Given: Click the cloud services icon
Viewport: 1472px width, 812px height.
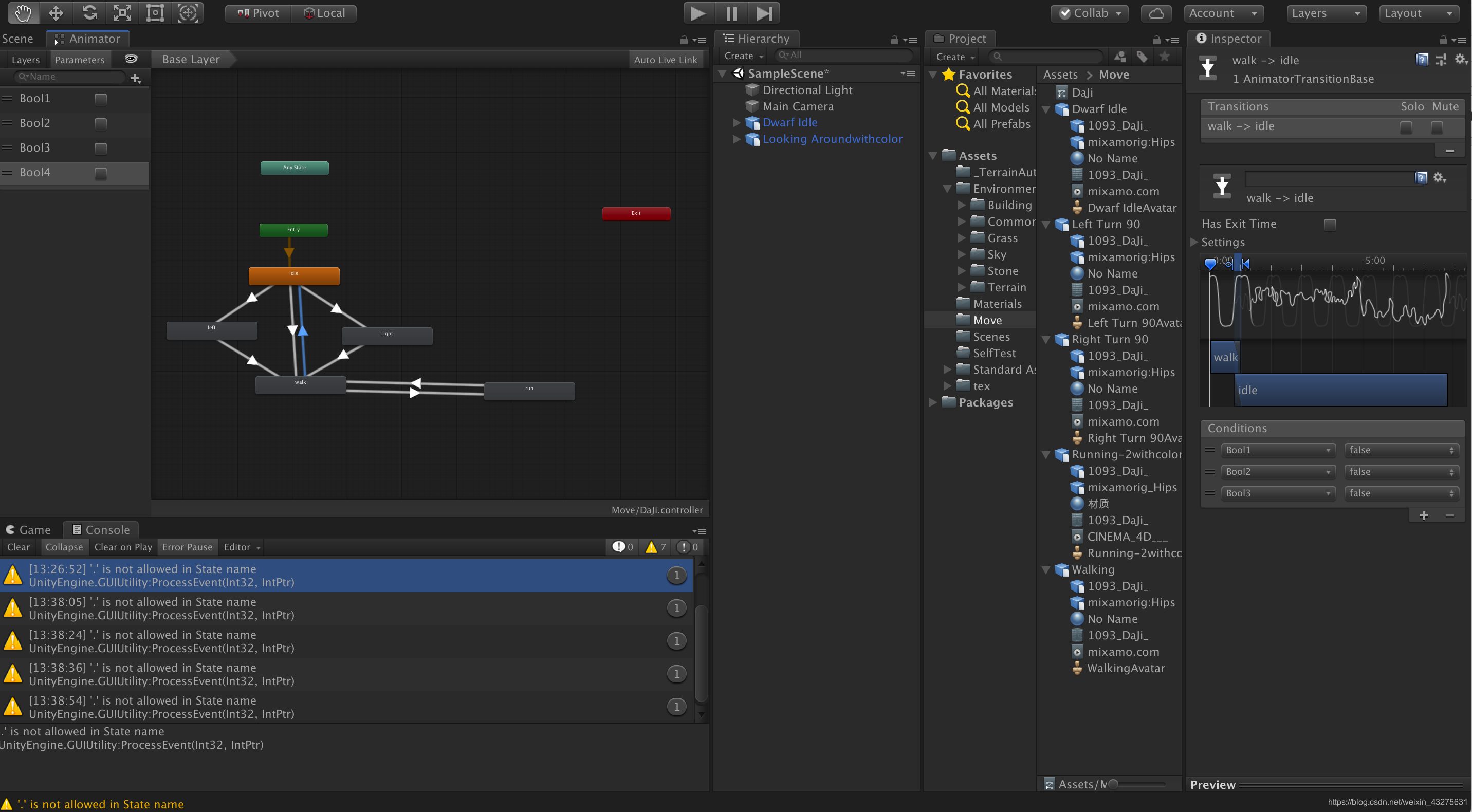Looking at the screenshot, I should tap(1155, 13).
